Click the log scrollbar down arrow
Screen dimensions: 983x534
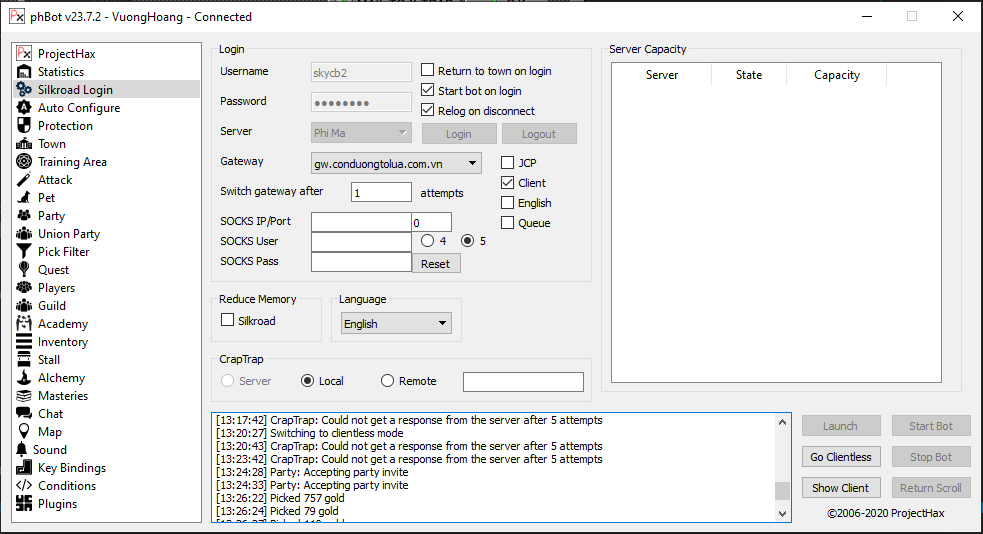coord(782,513)
